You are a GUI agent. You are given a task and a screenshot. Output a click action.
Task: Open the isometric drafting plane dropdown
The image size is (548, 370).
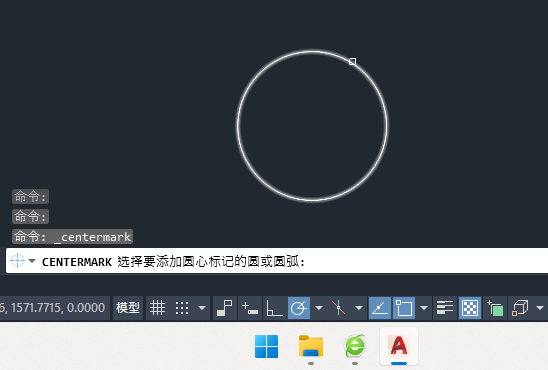coord(359,308)
